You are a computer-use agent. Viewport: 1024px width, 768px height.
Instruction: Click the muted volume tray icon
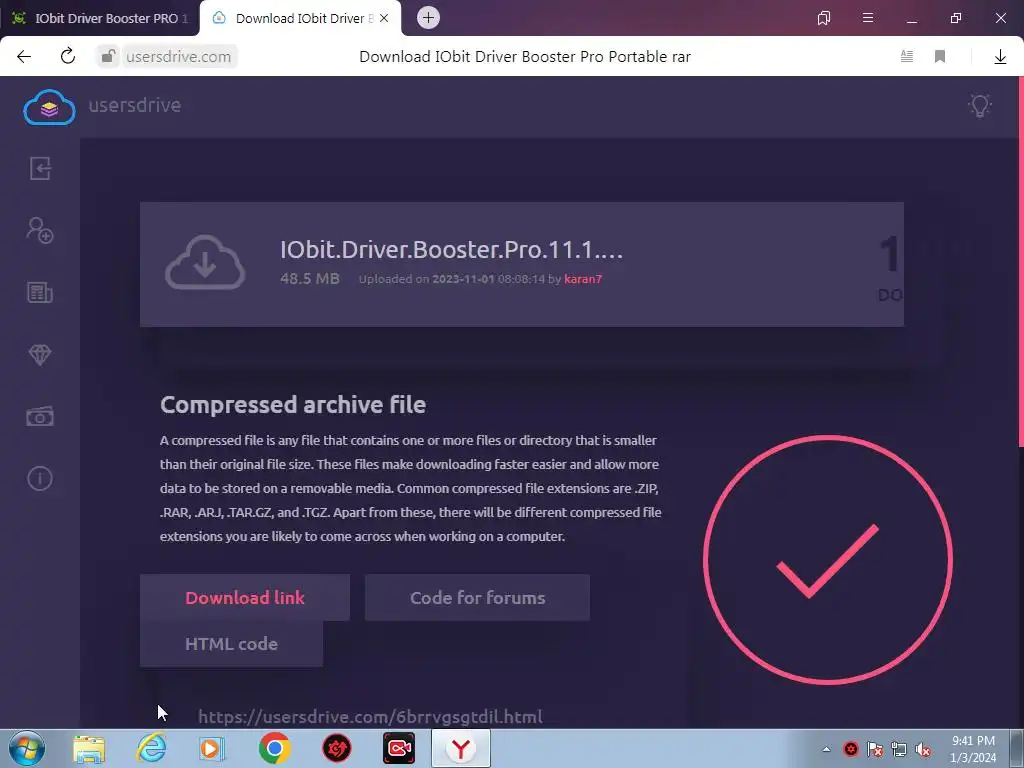pyautogui.click(x=923, y=749)
